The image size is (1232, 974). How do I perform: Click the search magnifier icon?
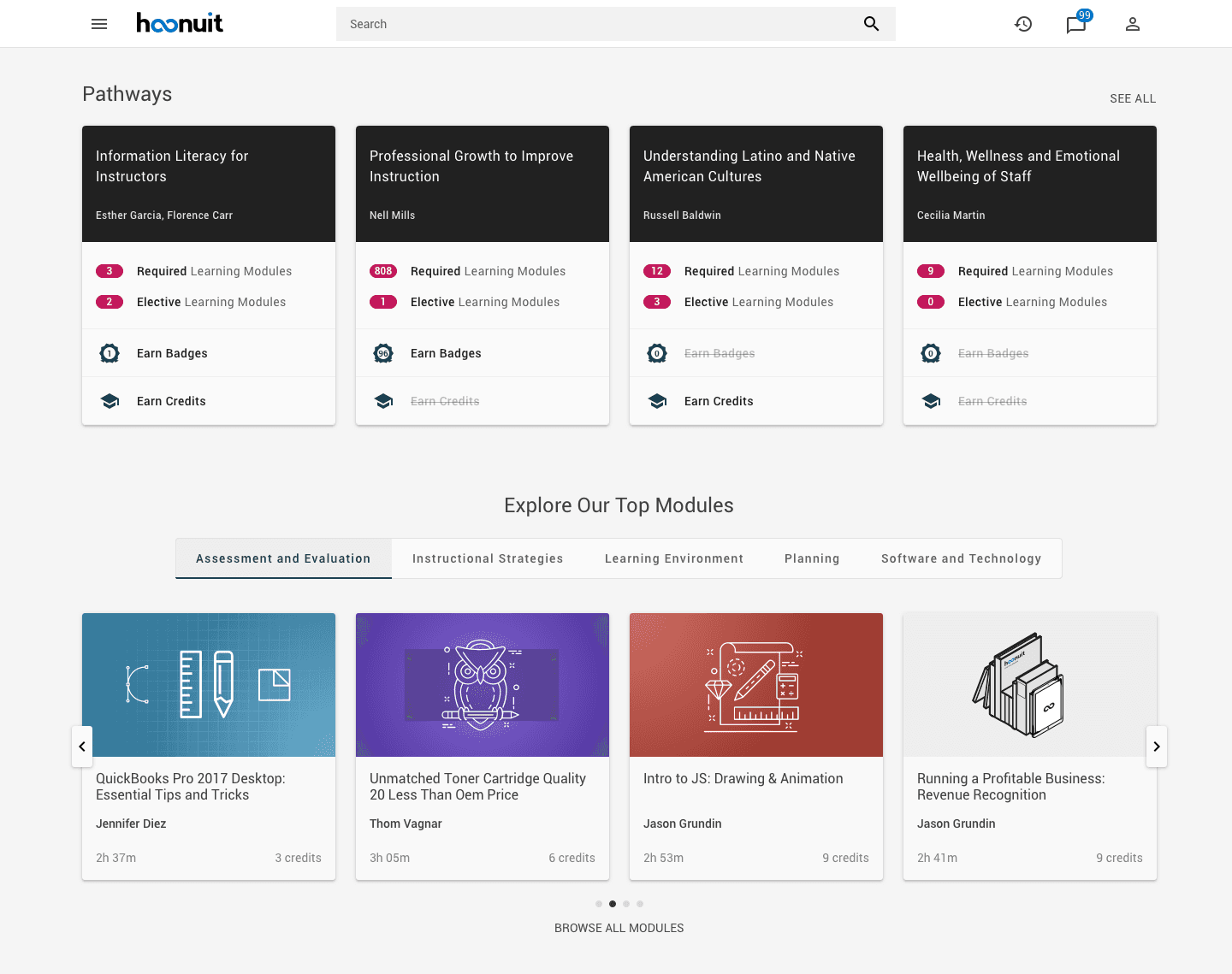[x=872, y=24]
